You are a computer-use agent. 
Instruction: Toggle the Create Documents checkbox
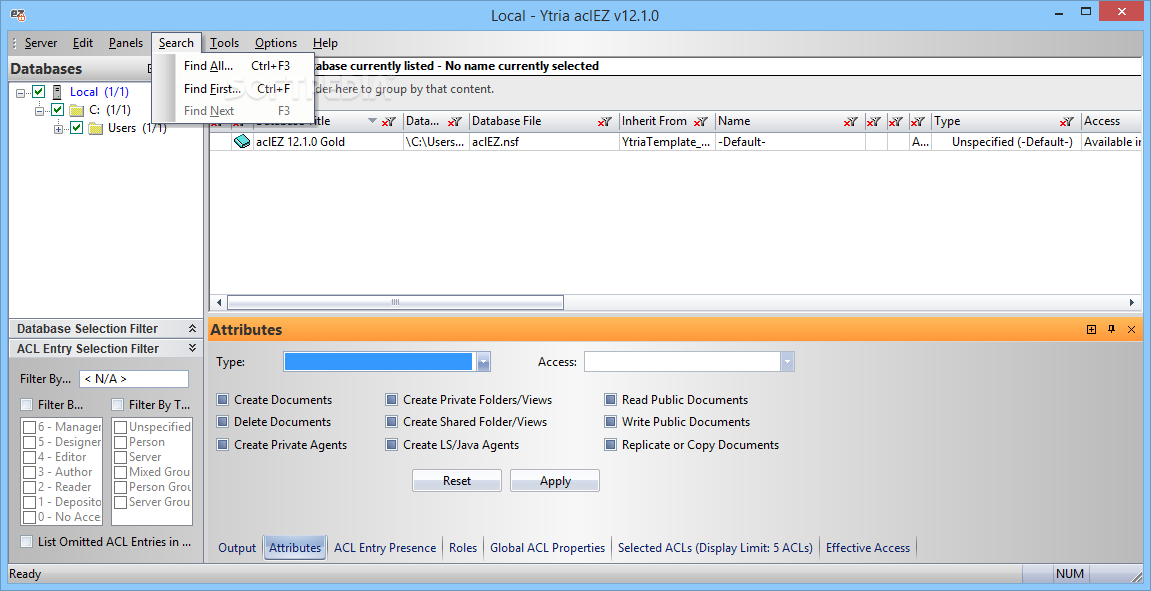222,400
